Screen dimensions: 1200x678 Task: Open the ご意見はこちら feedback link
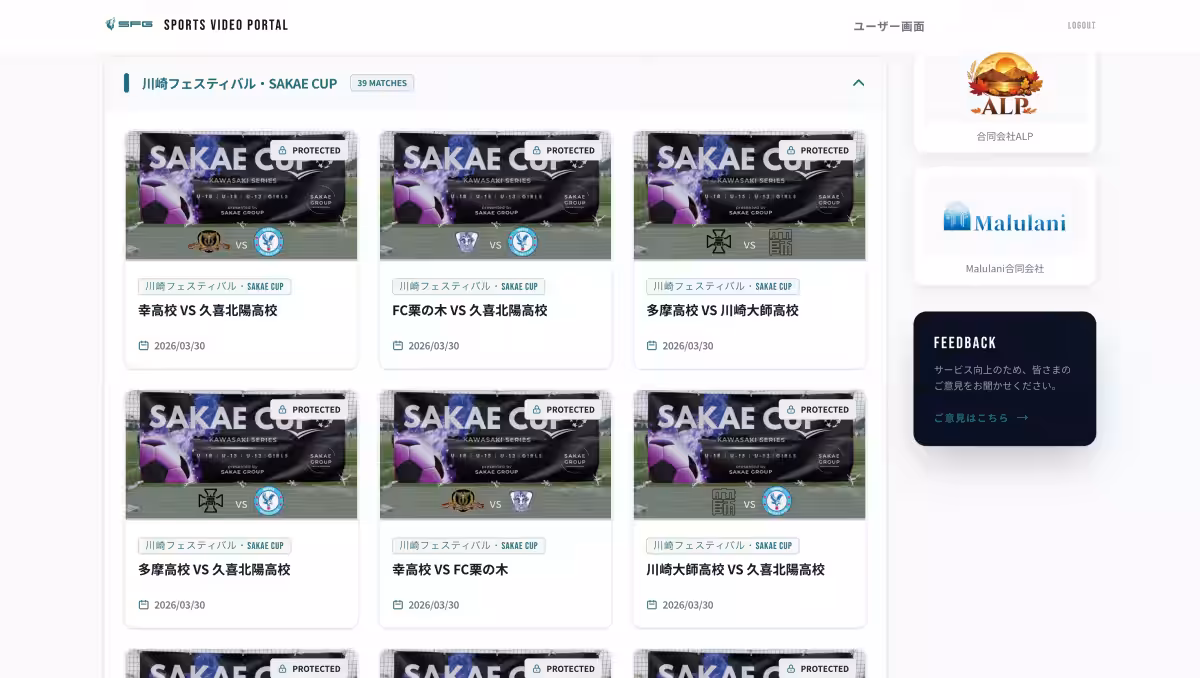tap(971, 417)
